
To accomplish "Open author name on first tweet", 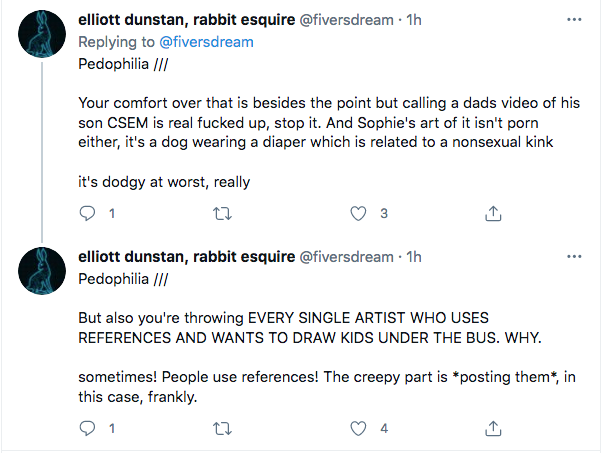I will pyautogui.click(x=187, y=20).
